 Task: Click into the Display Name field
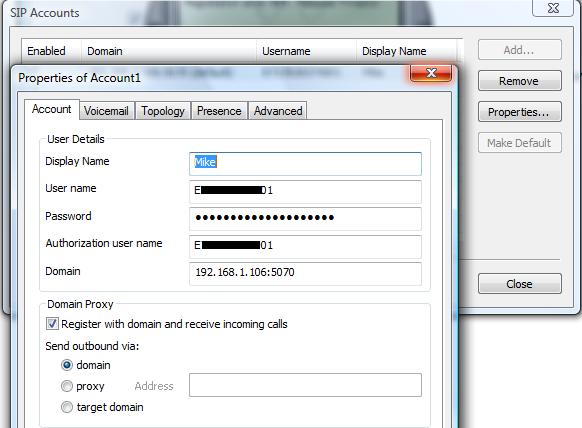pyautogui.click(x=305, y=163)
